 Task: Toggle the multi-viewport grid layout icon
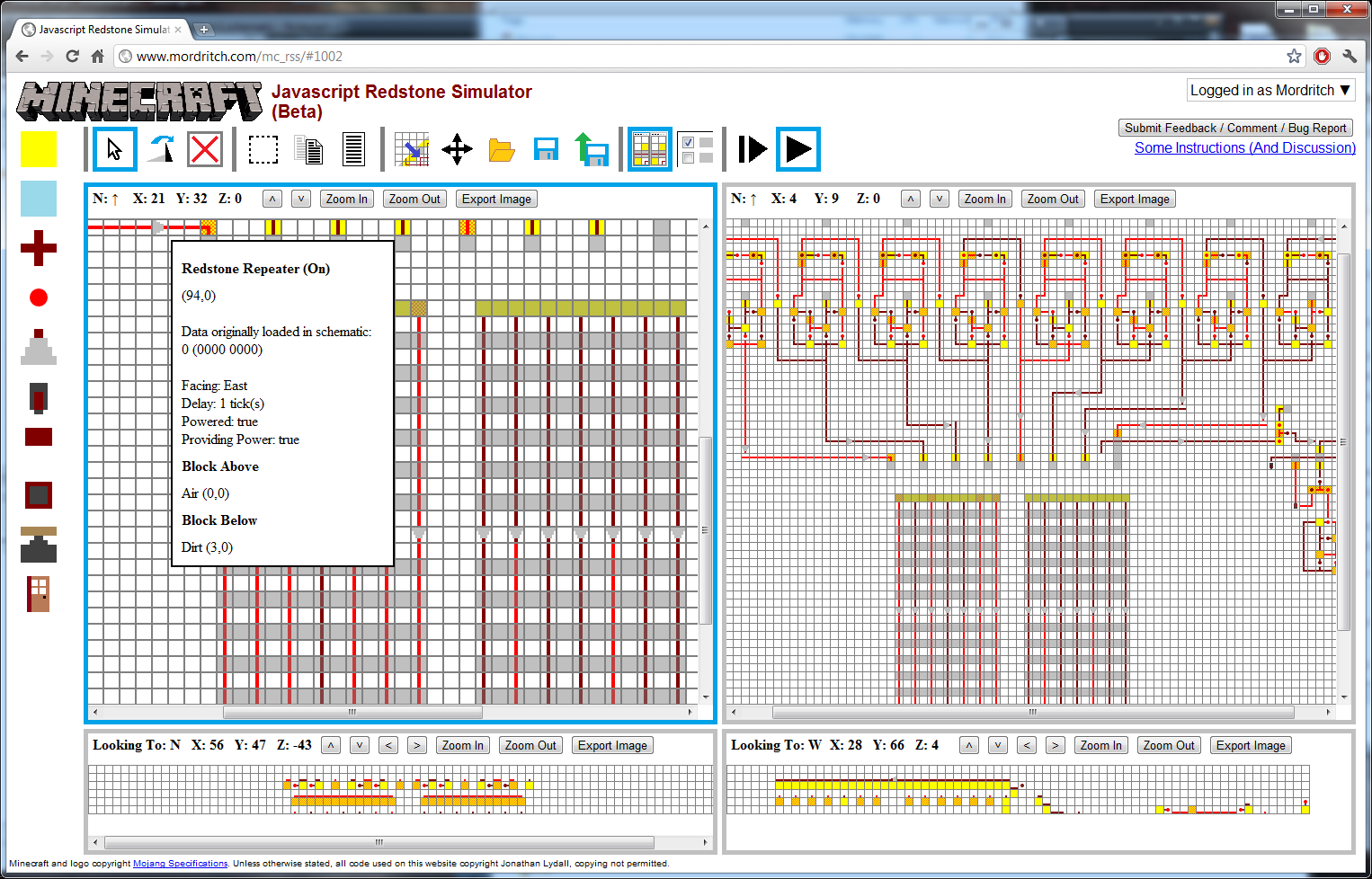pyautogui.click(x=650, y=149)
